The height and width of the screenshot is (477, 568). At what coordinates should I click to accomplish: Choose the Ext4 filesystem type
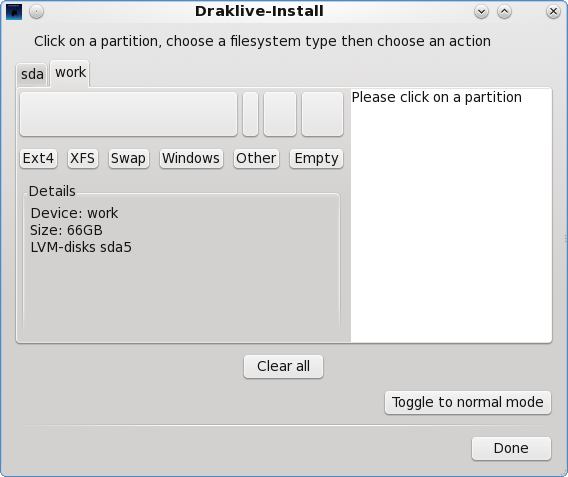coord(38,159)
